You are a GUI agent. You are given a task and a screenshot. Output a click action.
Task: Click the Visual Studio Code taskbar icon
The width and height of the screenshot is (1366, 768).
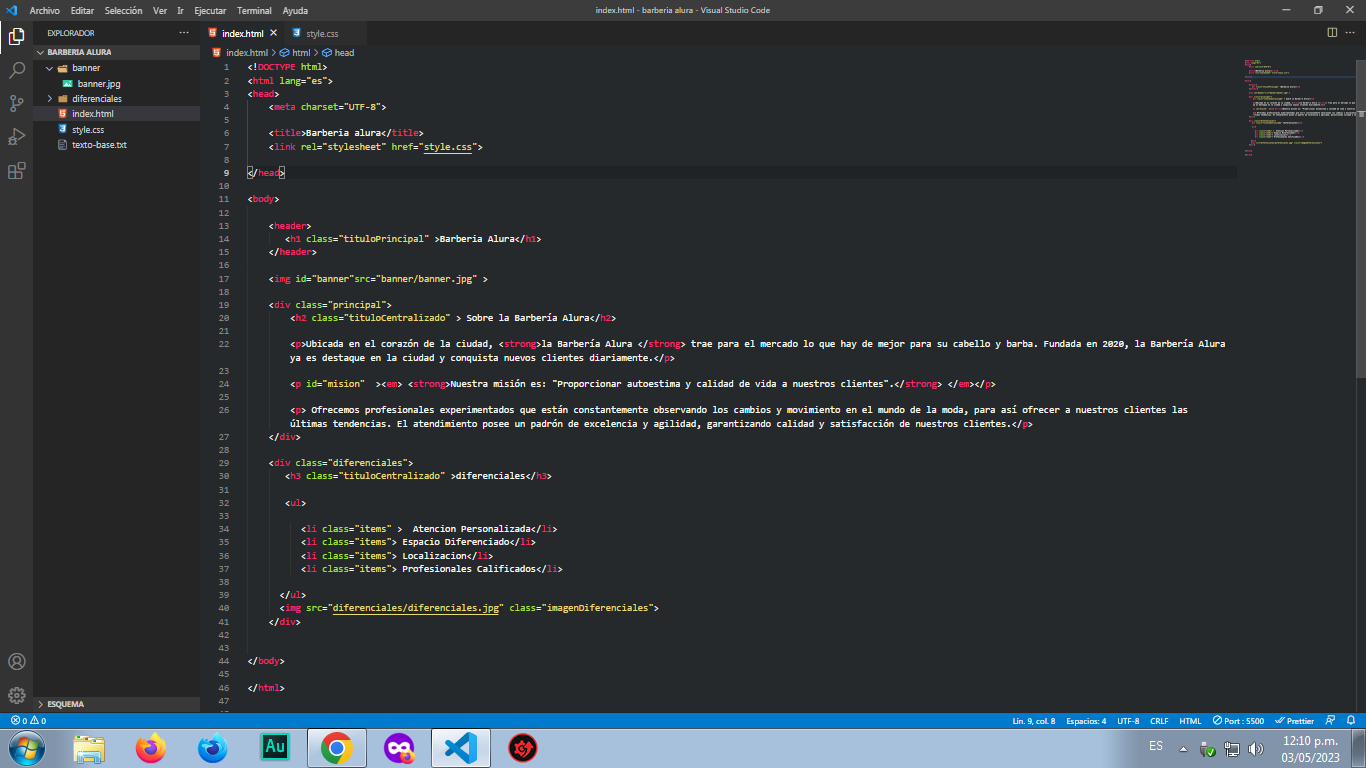tap(460, 748)
